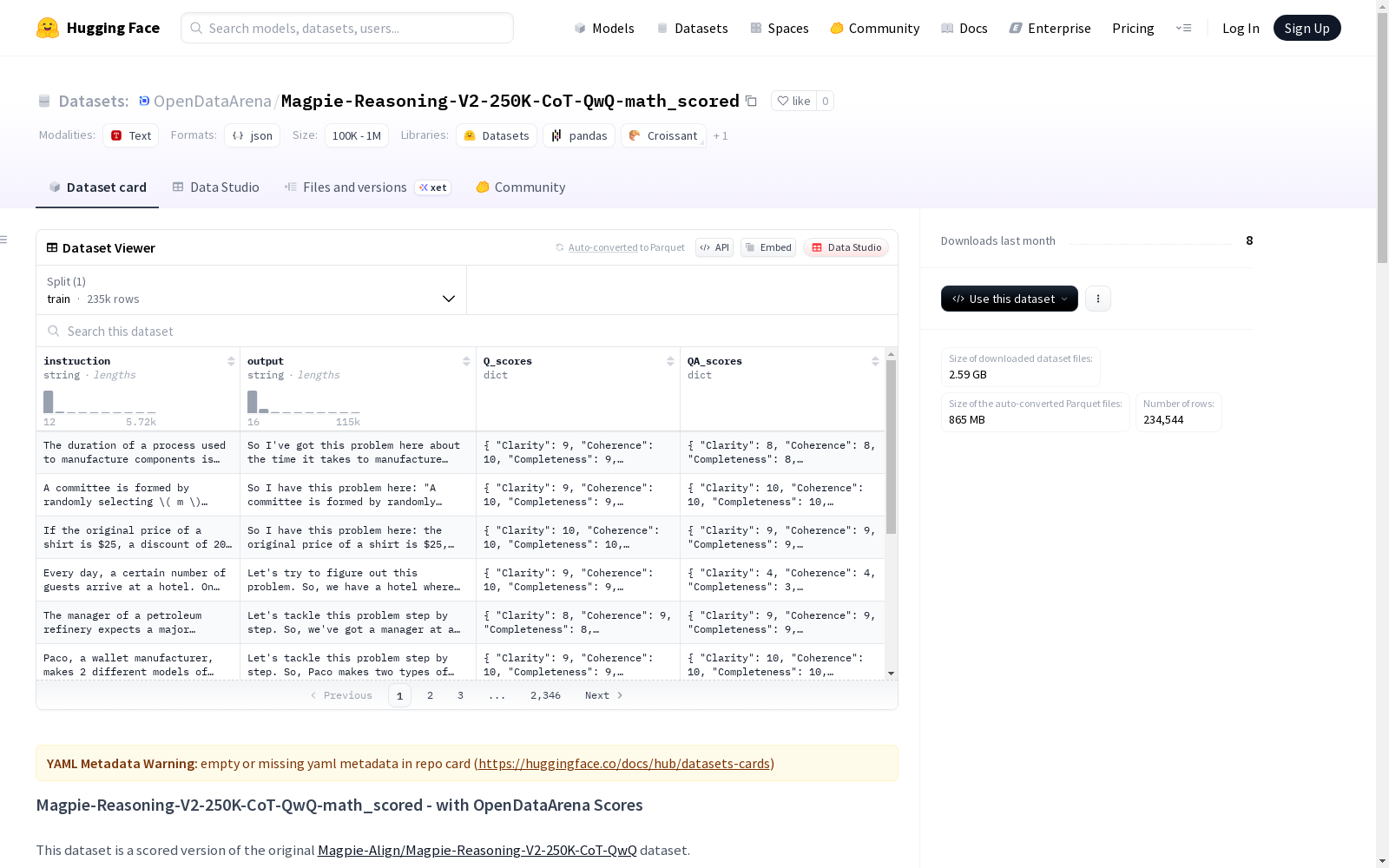Viewport: 1389px width, 868px height.
Task: Click the like heart button
Action: pyautogui.click(x=793, y=102)
